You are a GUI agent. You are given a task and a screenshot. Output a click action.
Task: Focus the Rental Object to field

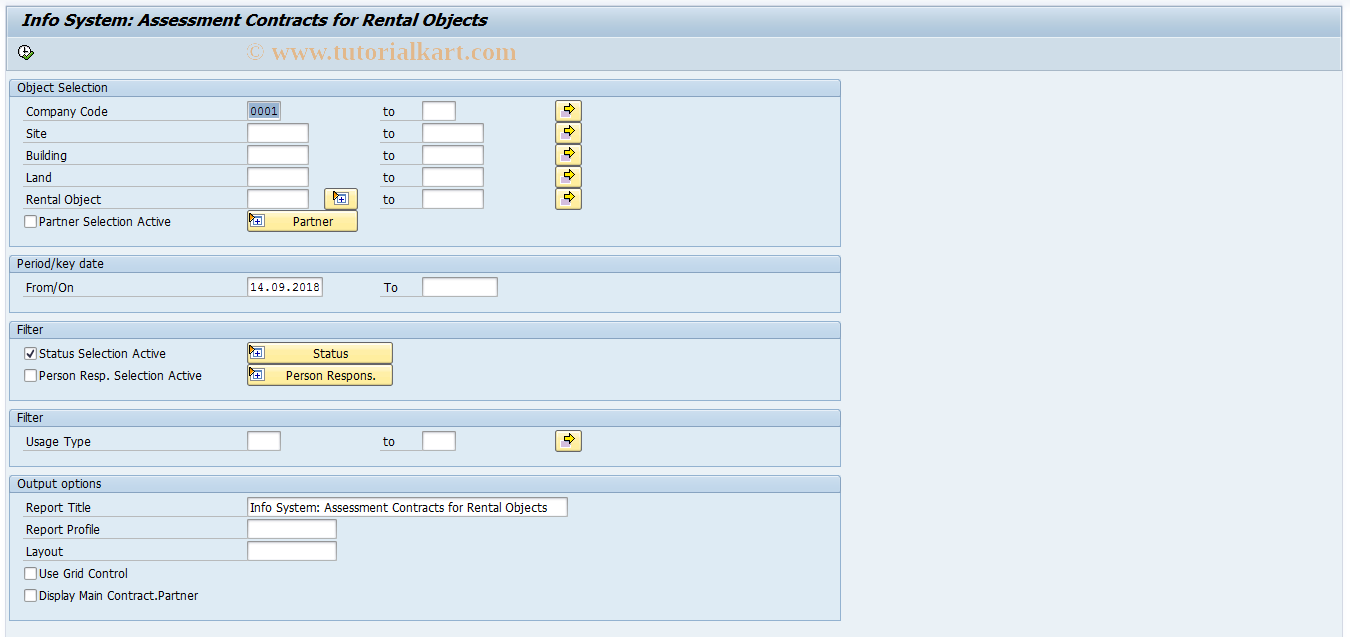point(453,199)
